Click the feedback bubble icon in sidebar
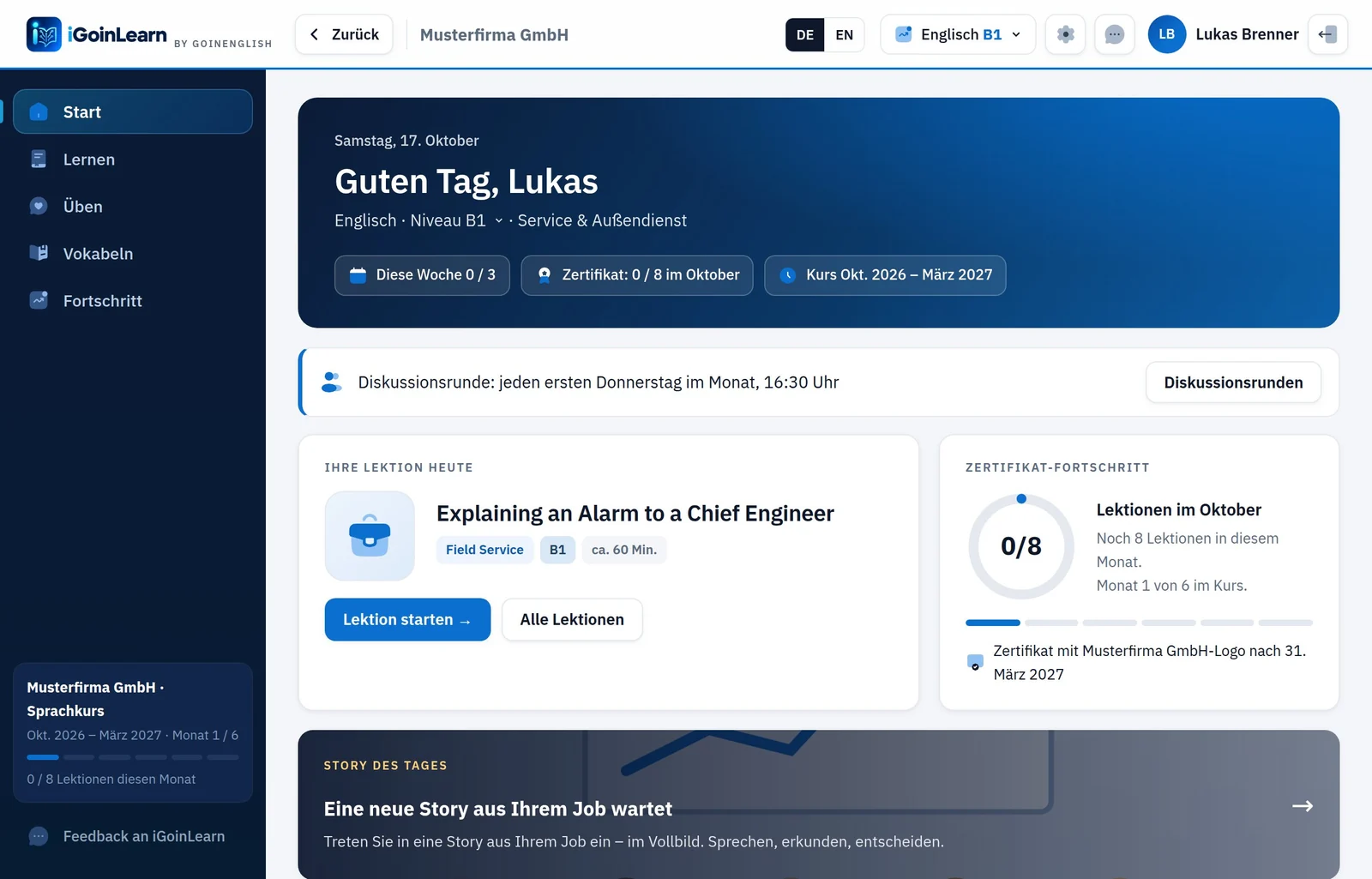 click(39, 836)
